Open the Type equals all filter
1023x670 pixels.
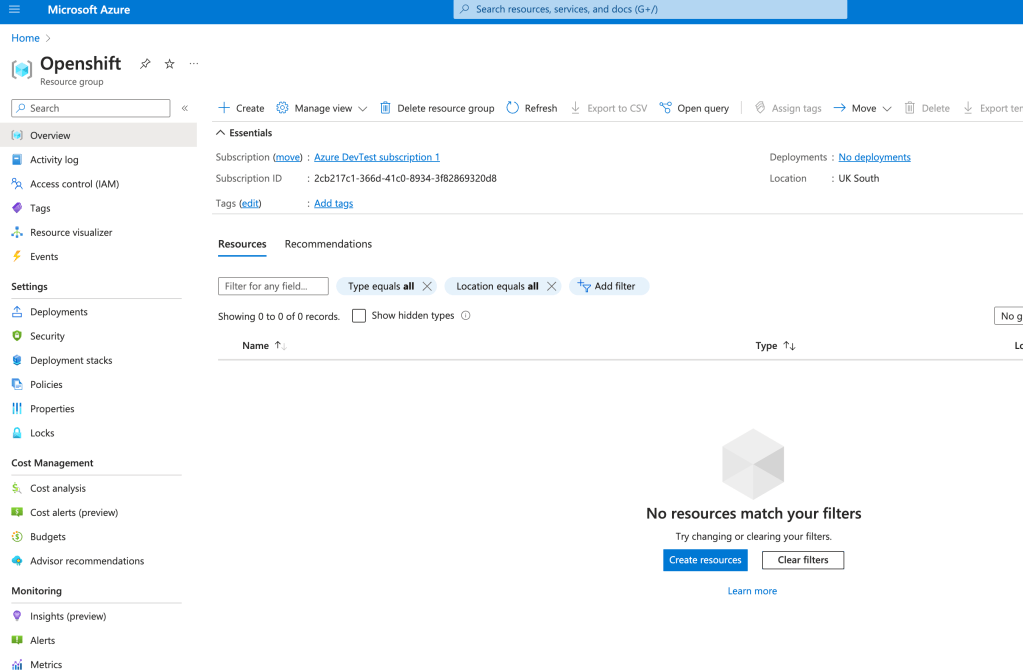coord(380,286)
